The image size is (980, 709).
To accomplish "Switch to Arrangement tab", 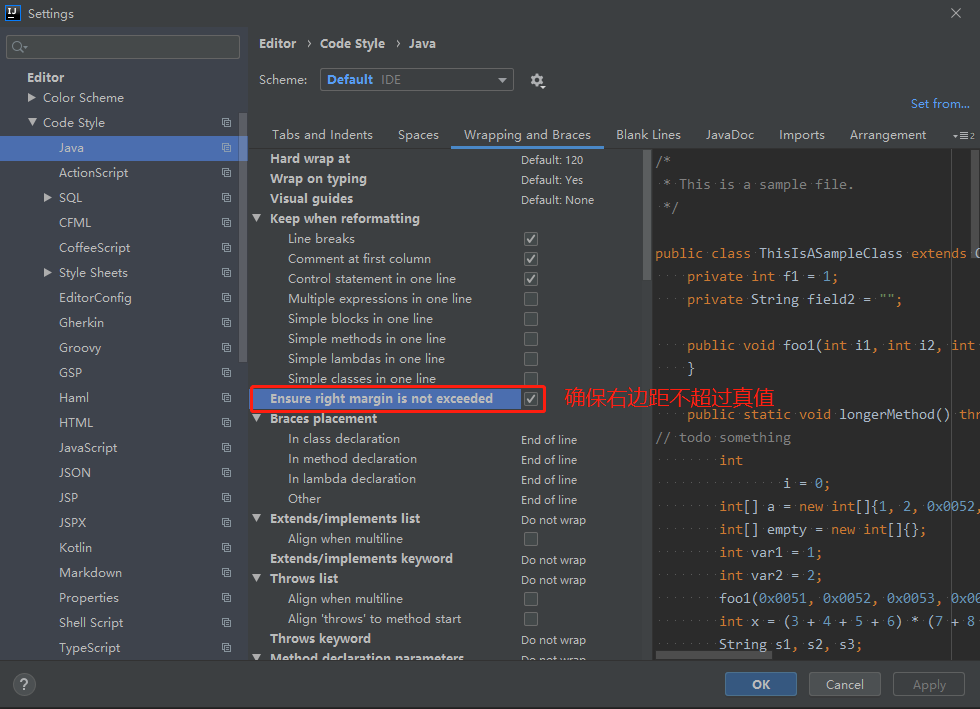I will [888, 135].
